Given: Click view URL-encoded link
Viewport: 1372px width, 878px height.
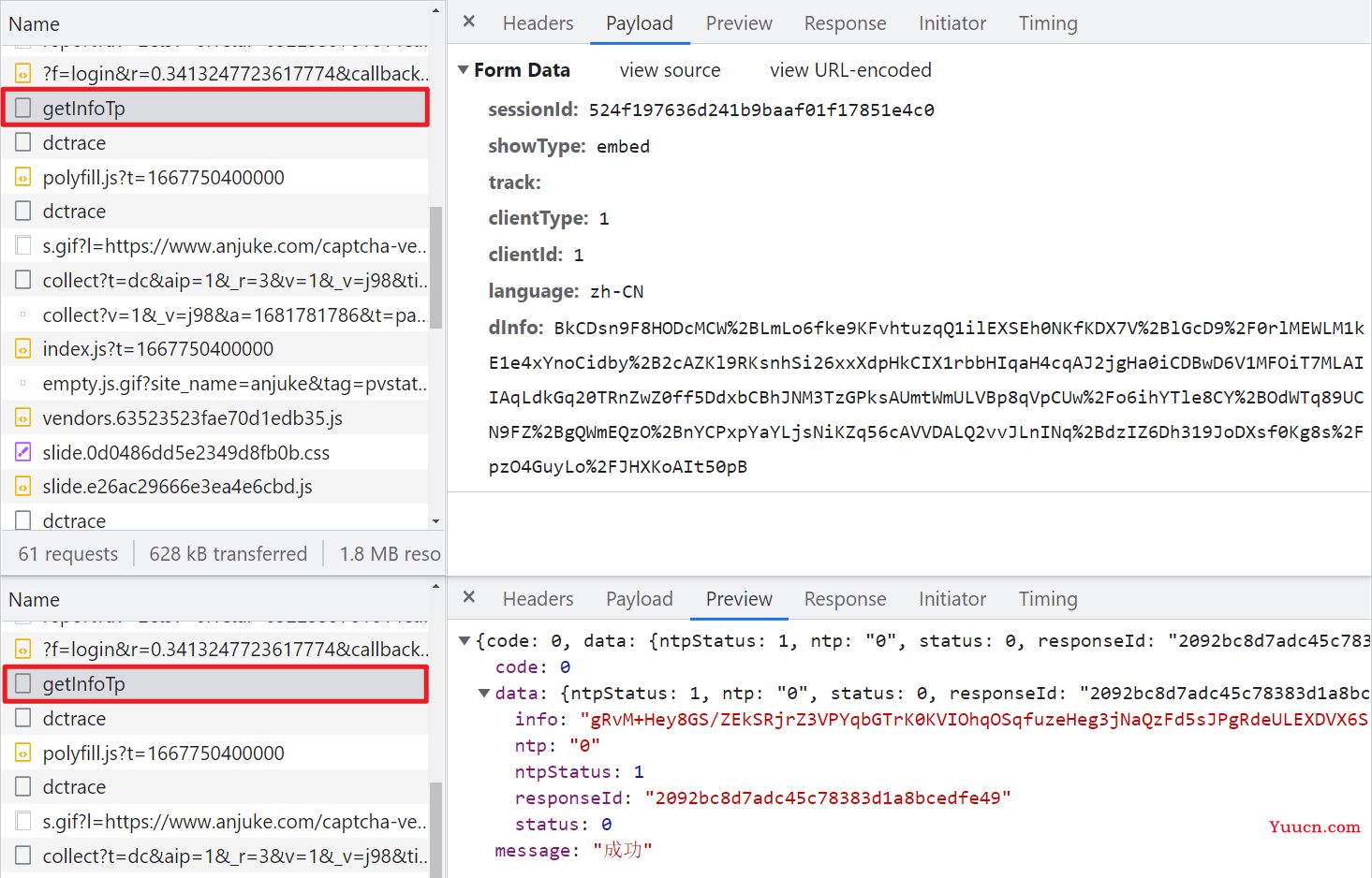Looking at the screenshot, I should point(850,70).
